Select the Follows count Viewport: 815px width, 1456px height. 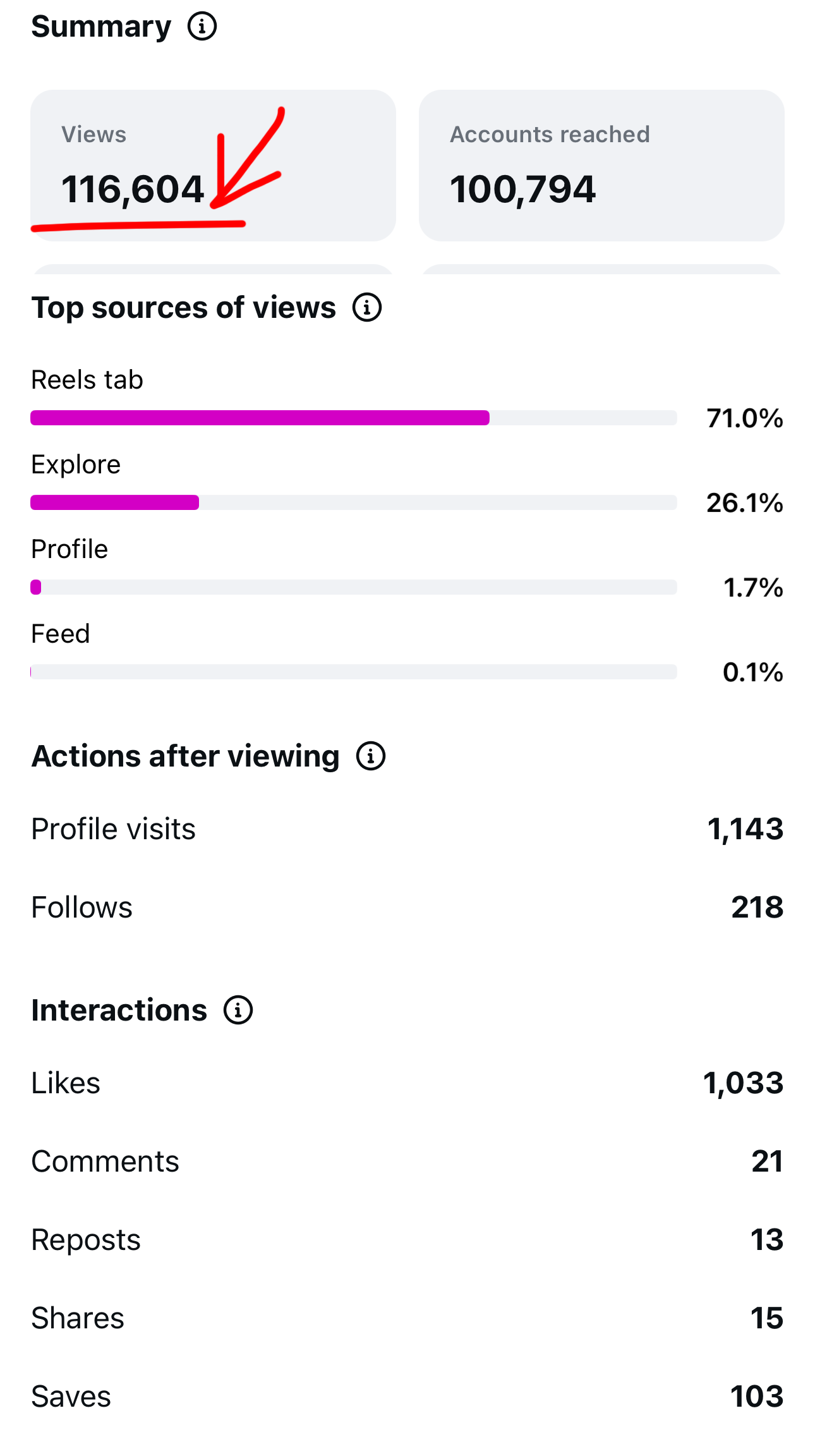point(757,907)
